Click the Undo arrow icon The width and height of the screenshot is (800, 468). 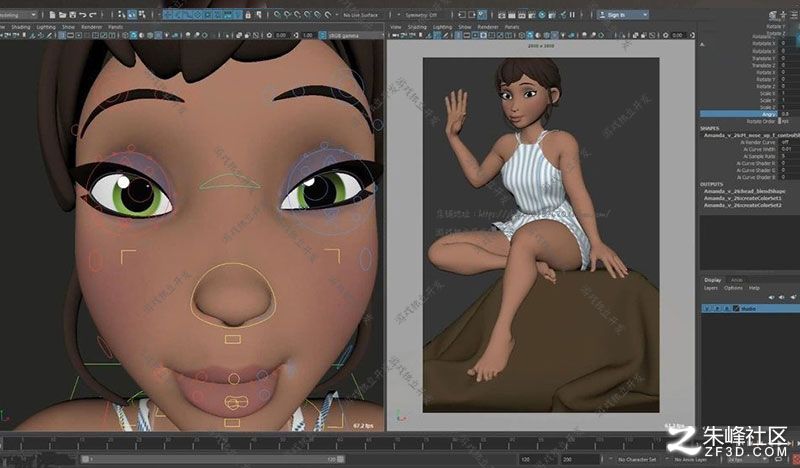tap(83, 15)
